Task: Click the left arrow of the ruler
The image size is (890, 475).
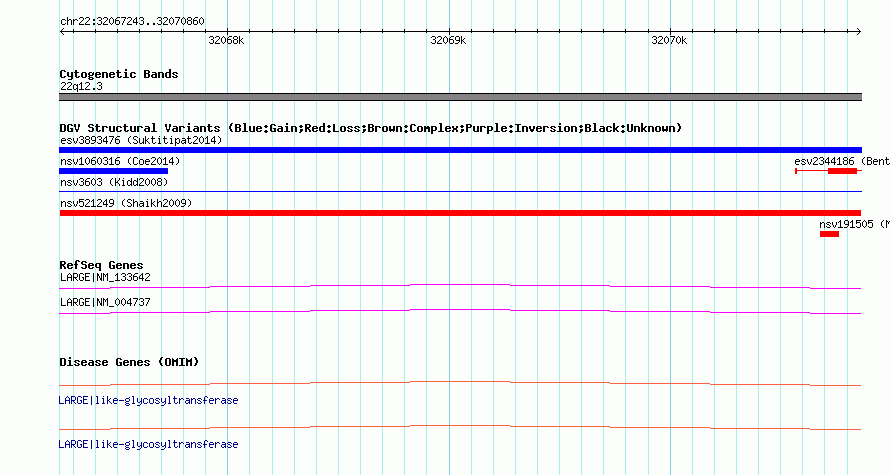Action: [x=63, y=32]
